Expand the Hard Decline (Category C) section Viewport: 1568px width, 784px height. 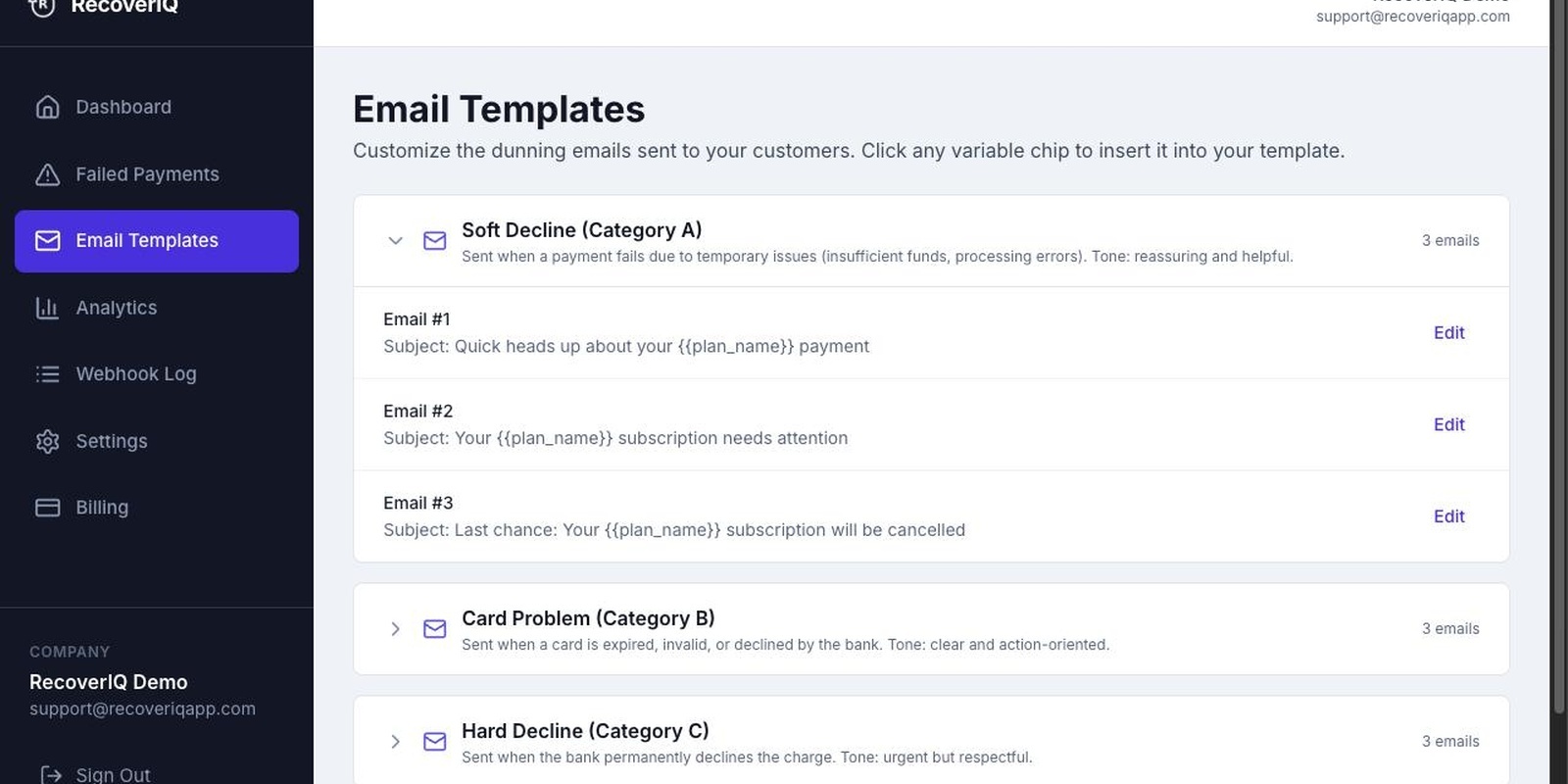(x=395, y=742)
